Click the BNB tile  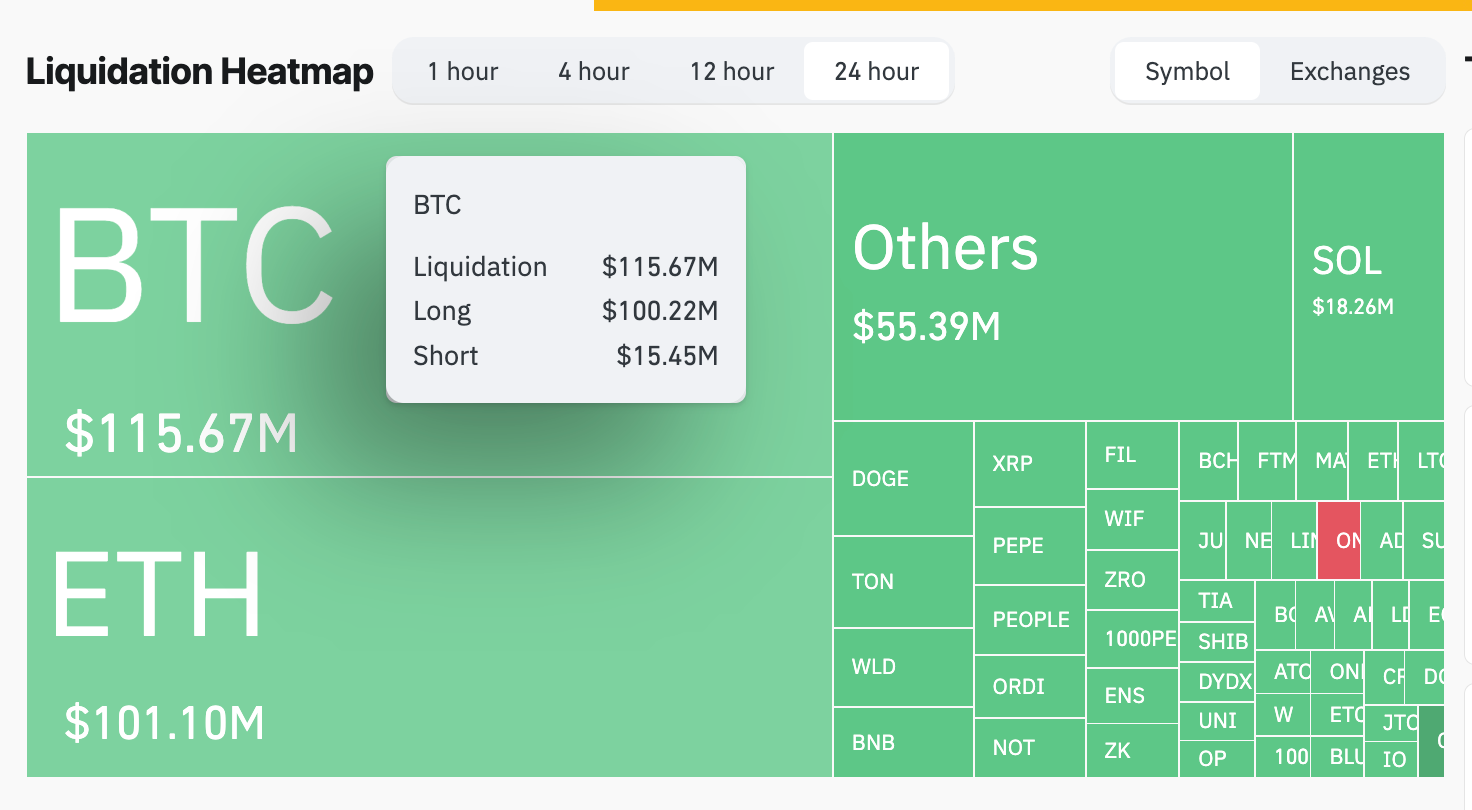pyautogui.click(x=903, y=743)
